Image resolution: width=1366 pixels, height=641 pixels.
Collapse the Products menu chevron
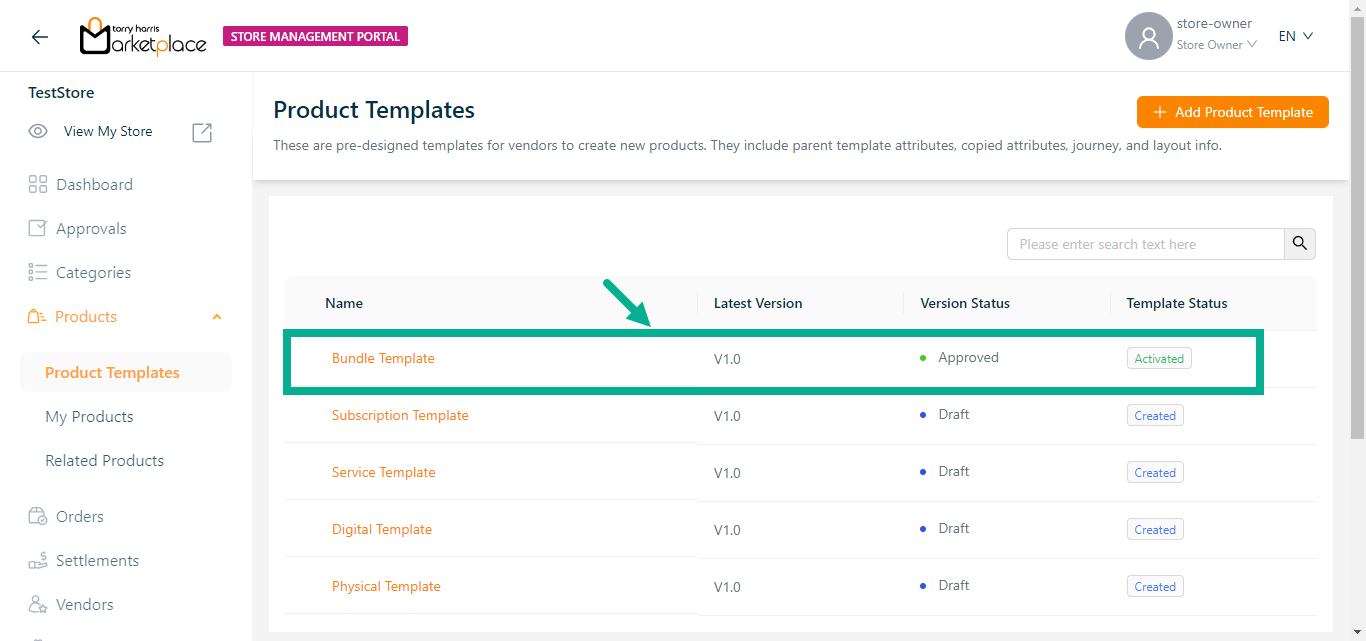click(x=217, y=317)
